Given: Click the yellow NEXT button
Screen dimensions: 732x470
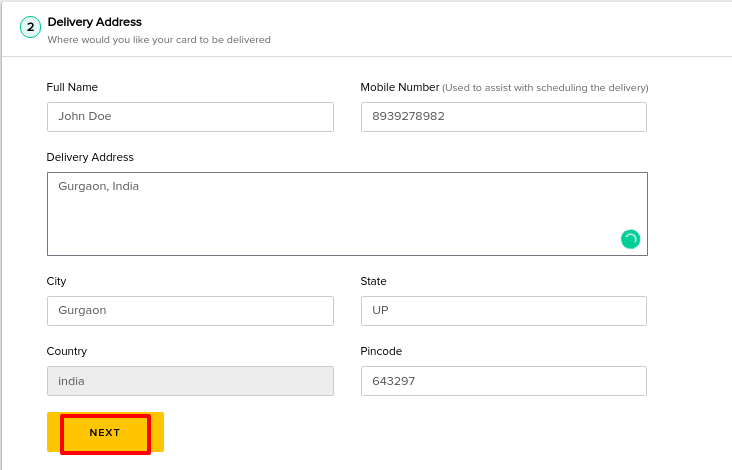Looking at the screenshot, I should coord(106,432).
